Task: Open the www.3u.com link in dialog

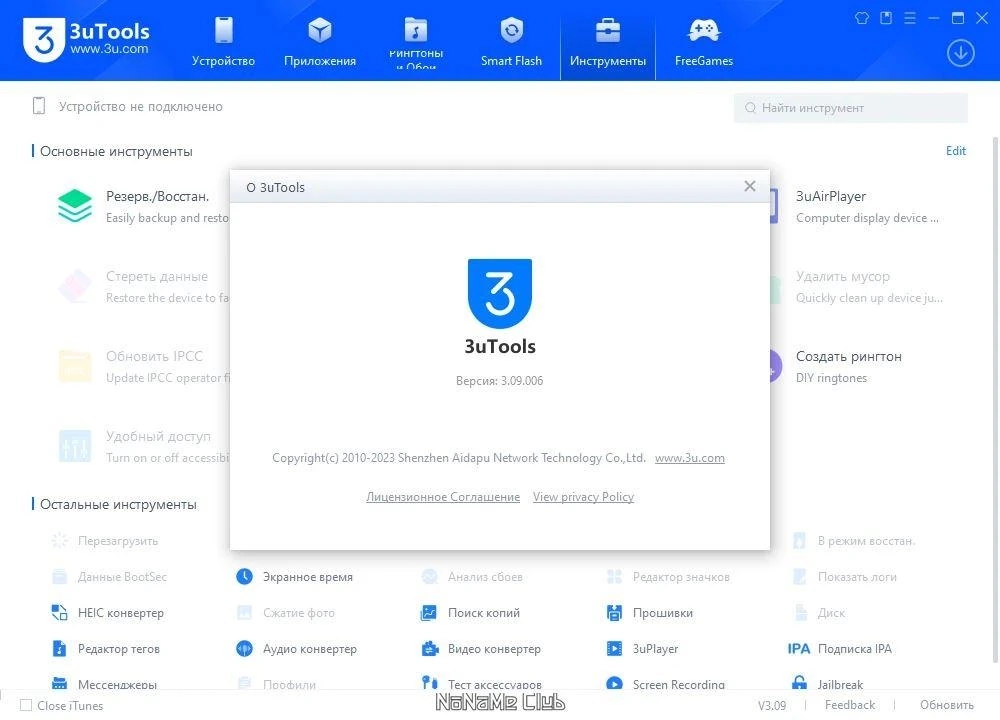Action: point(689,458)
